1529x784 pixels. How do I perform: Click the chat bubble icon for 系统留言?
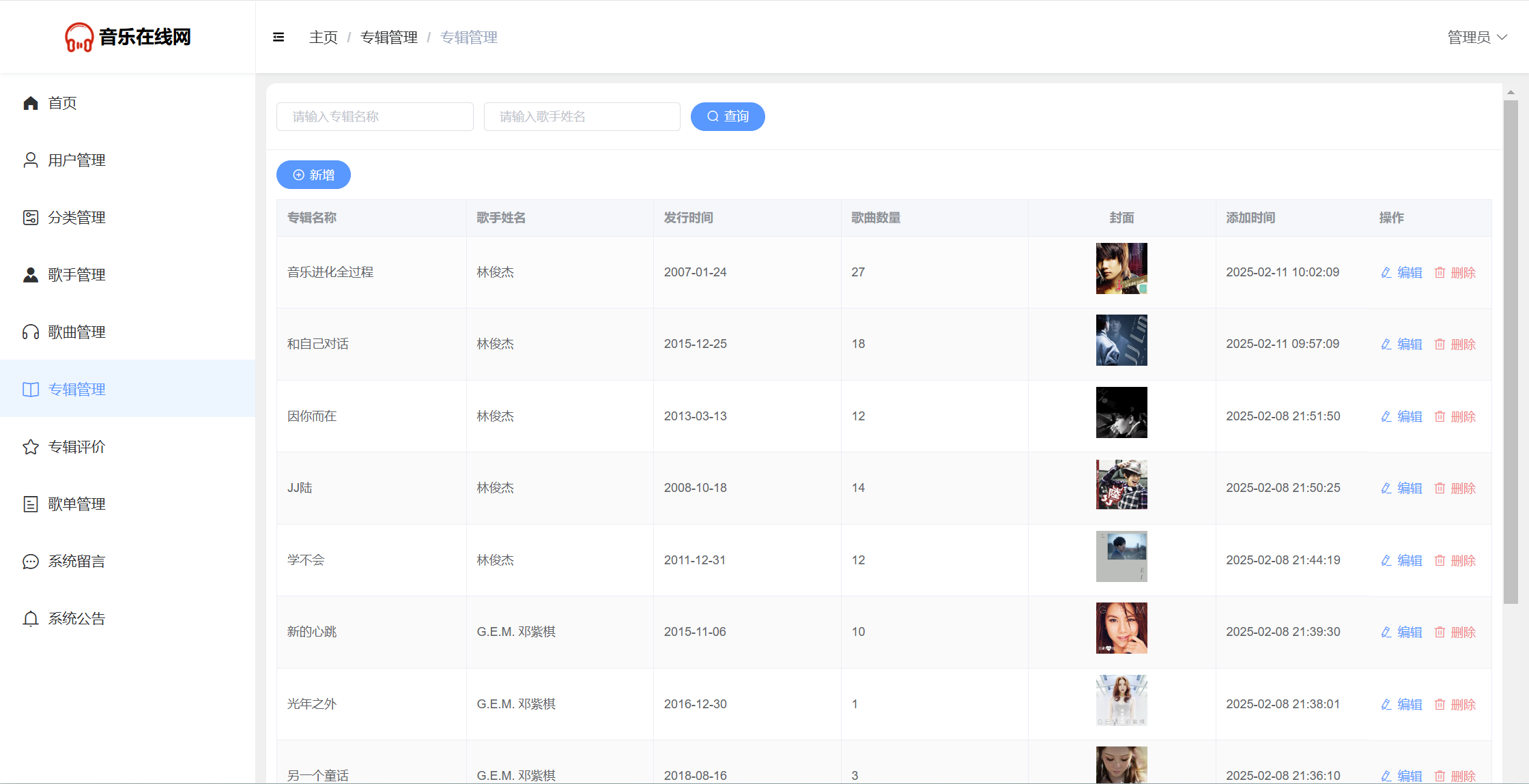31,562
